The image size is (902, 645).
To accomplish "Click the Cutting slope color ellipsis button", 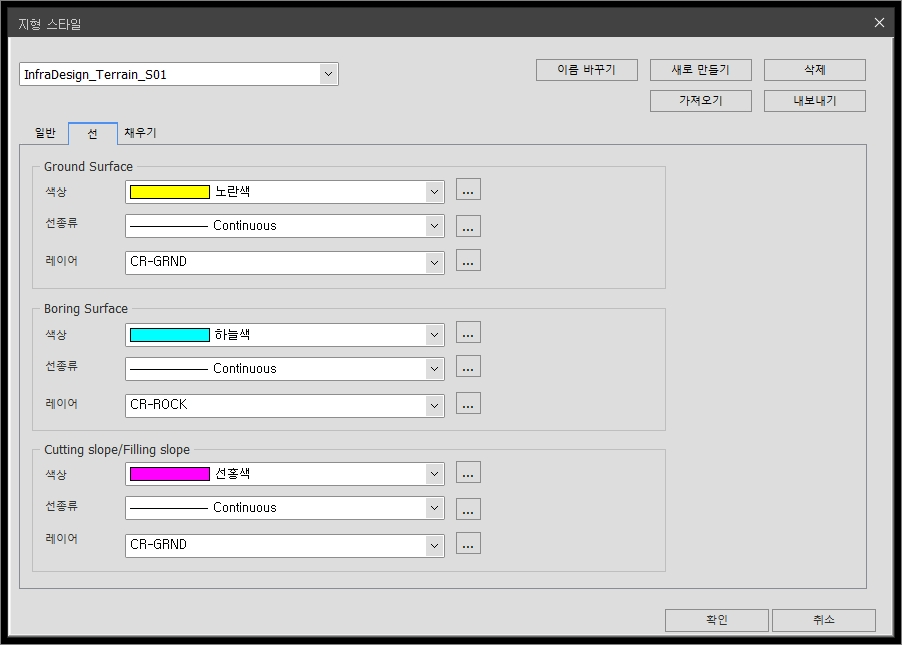I will coord(468,472).
